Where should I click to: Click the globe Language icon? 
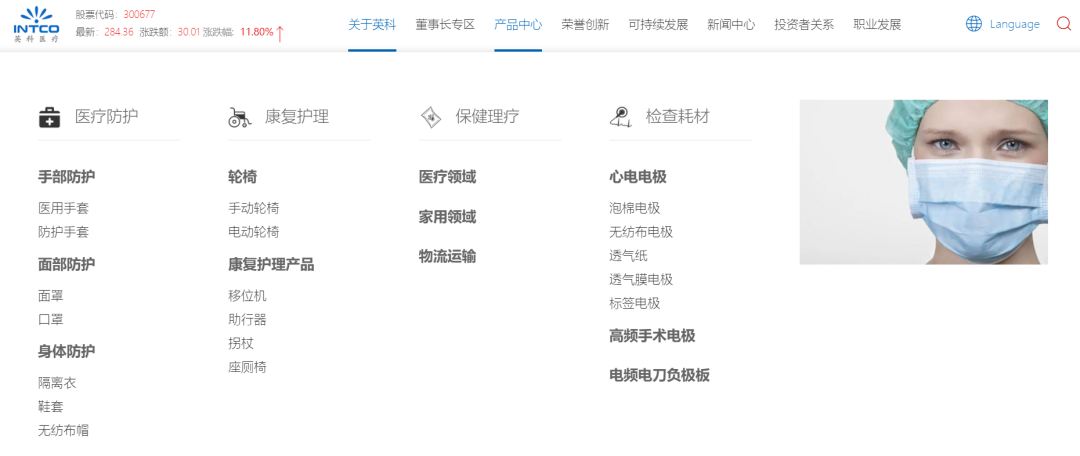pyautogui.click(x=973, y=24)
